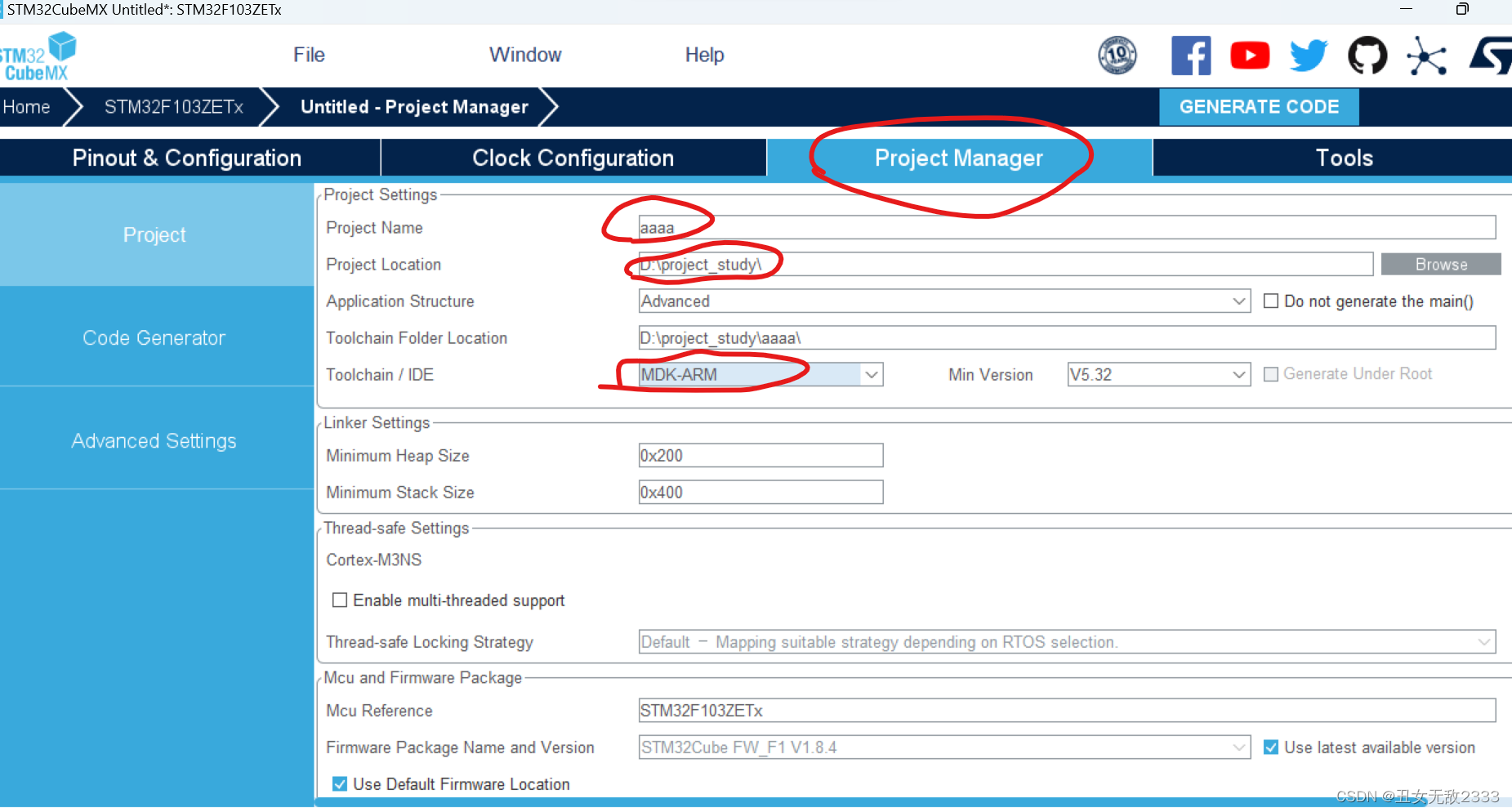Click the Mcu Reference field

pos(1067,710)
